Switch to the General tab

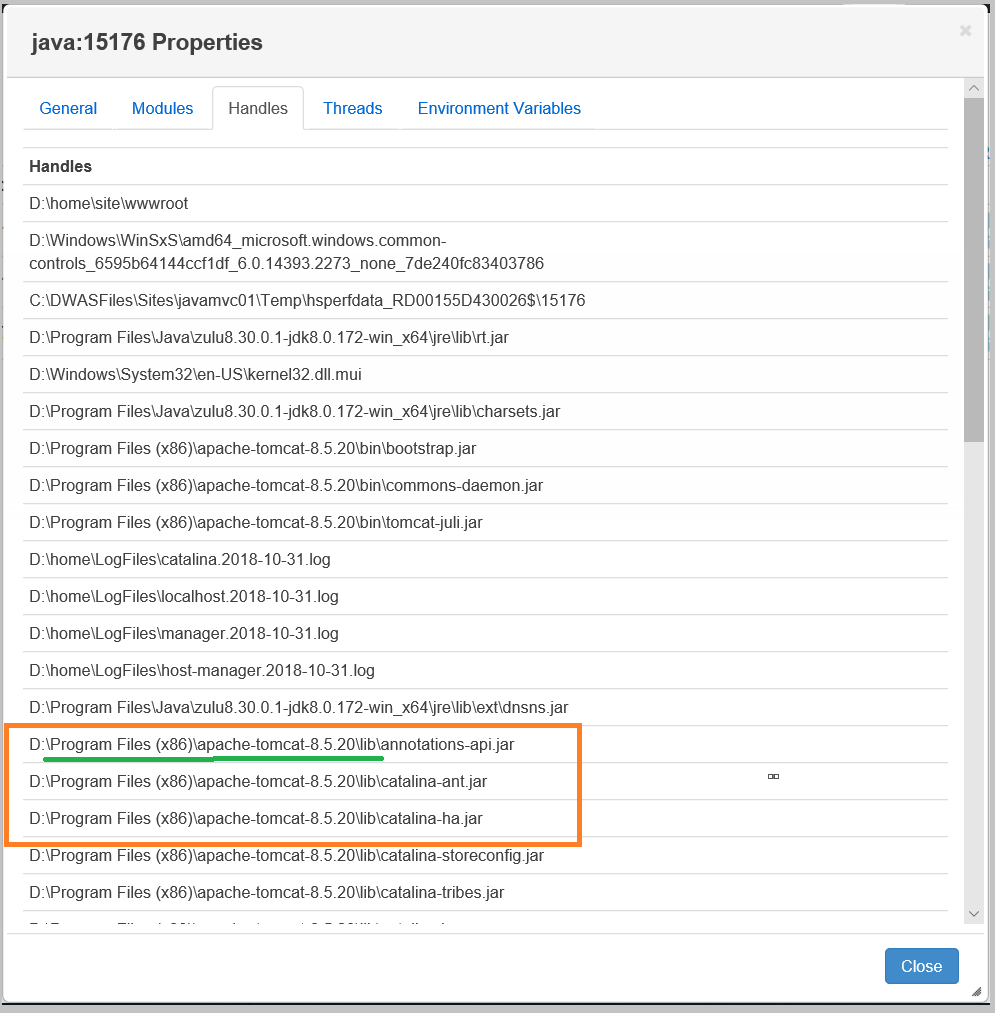68,108
